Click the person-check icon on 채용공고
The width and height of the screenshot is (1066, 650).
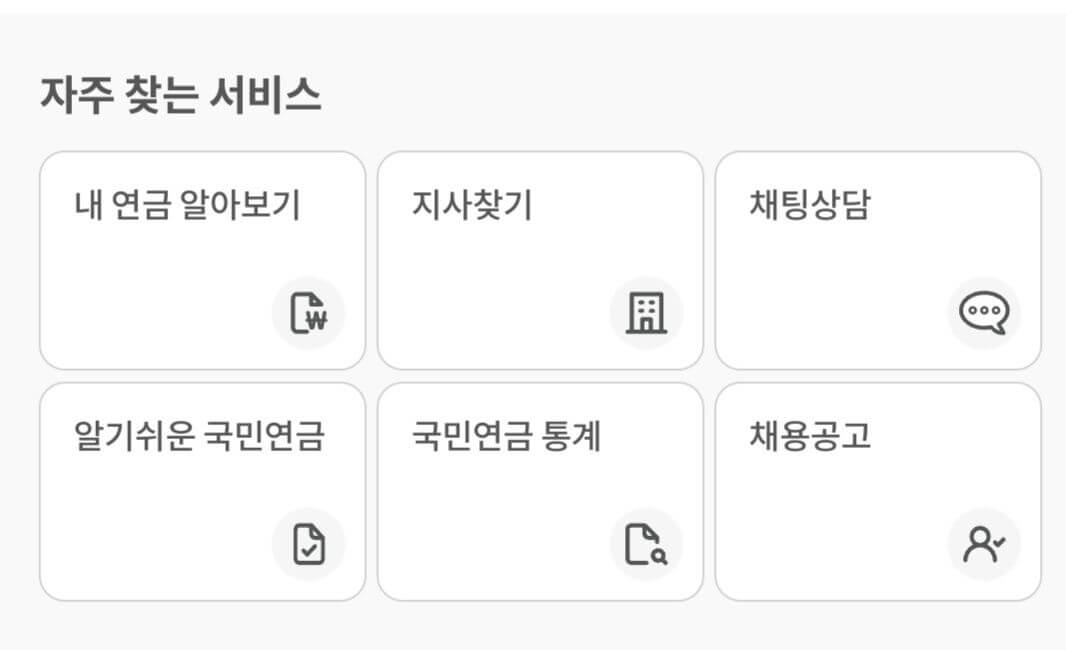coord(987,544)
